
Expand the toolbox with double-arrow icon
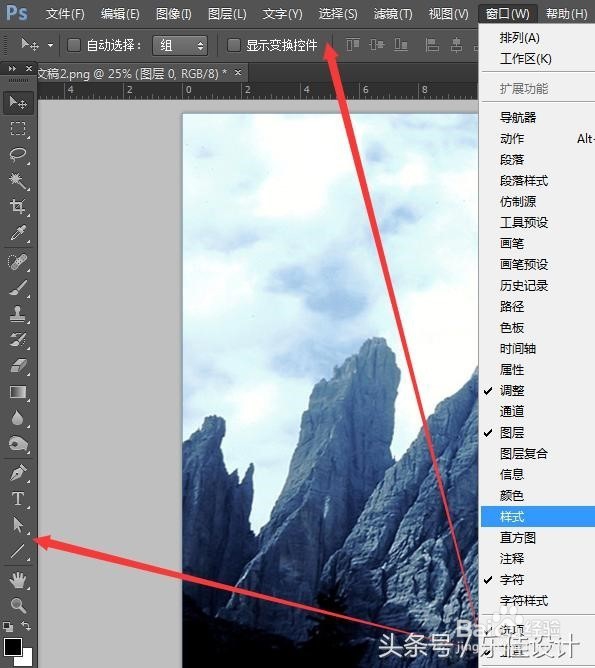point(12,69)
